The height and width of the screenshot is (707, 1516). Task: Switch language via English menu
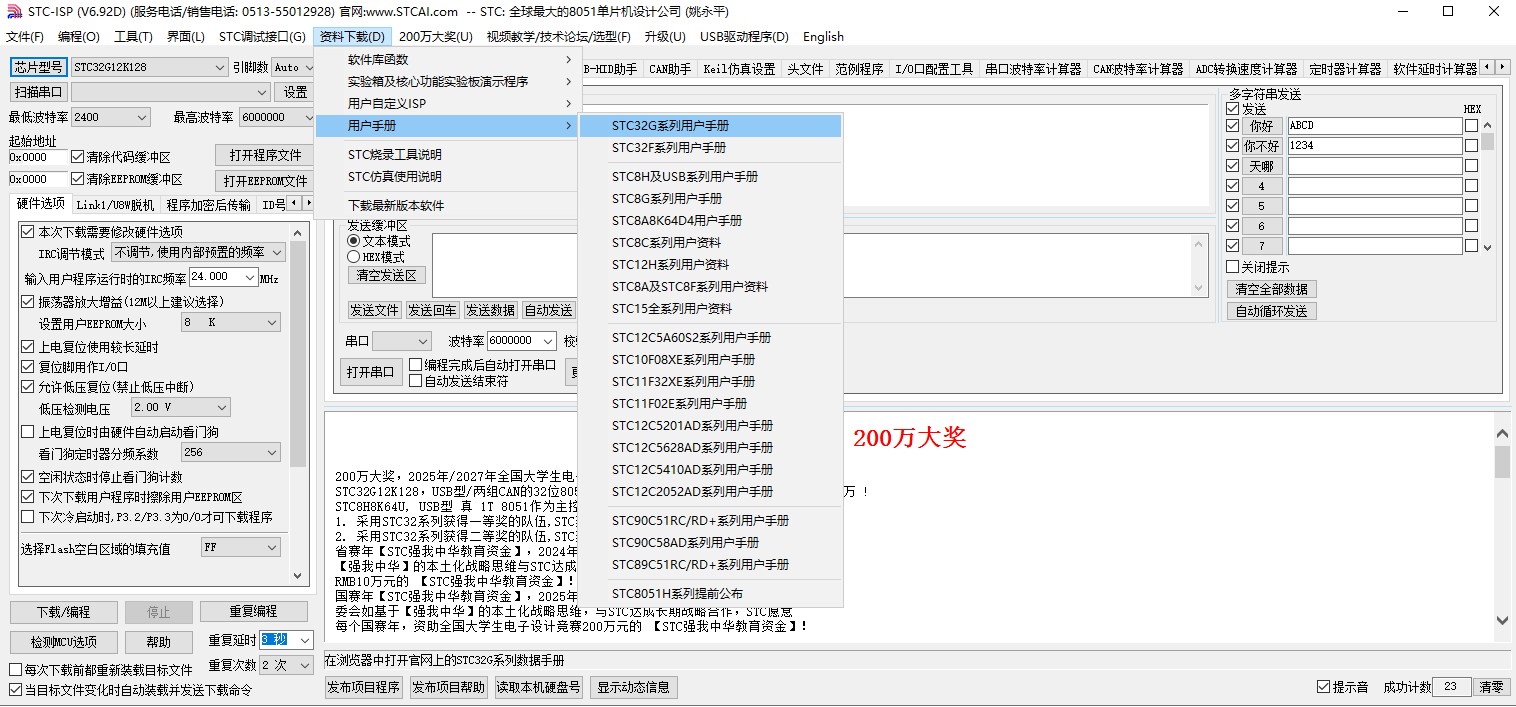(x=823, y=37)
